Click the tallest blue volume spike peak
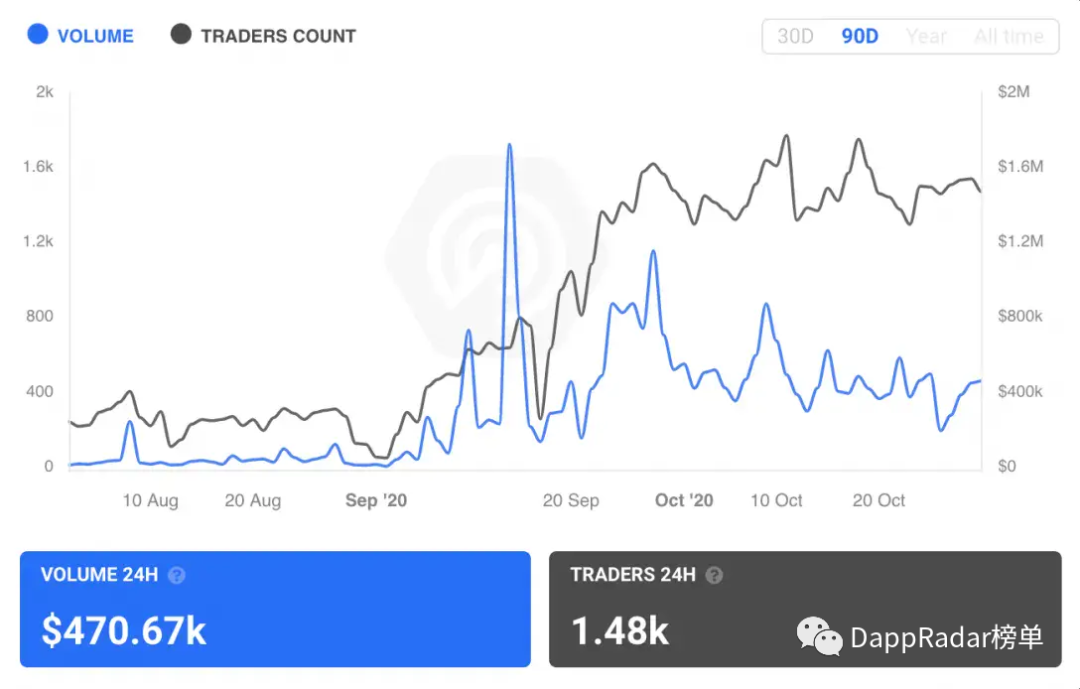Image resolution: width=1080 pixels, height=689 pixels. (x=510, y=146)
